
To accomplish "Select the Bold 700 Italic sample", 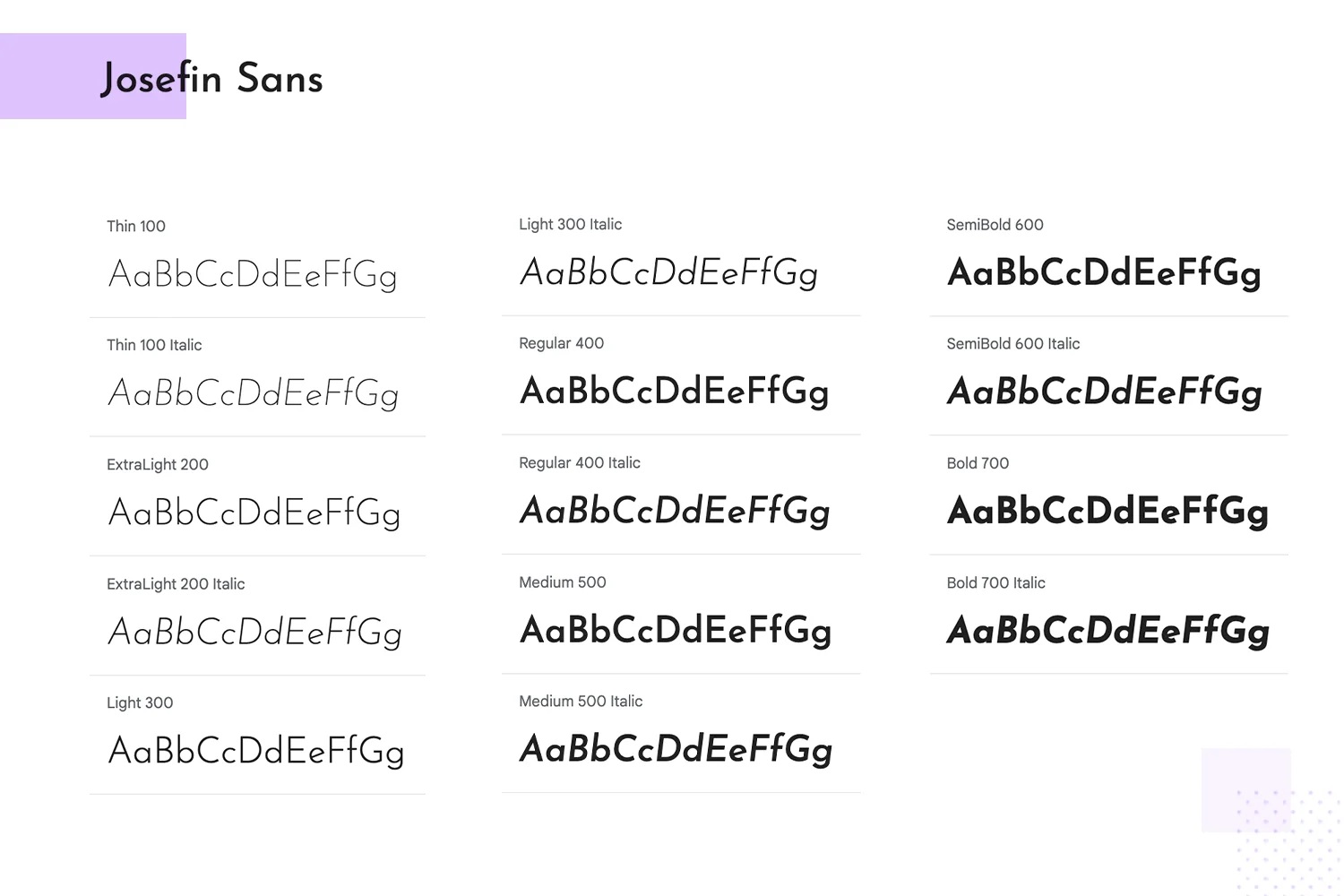I will click(1109, 631).
